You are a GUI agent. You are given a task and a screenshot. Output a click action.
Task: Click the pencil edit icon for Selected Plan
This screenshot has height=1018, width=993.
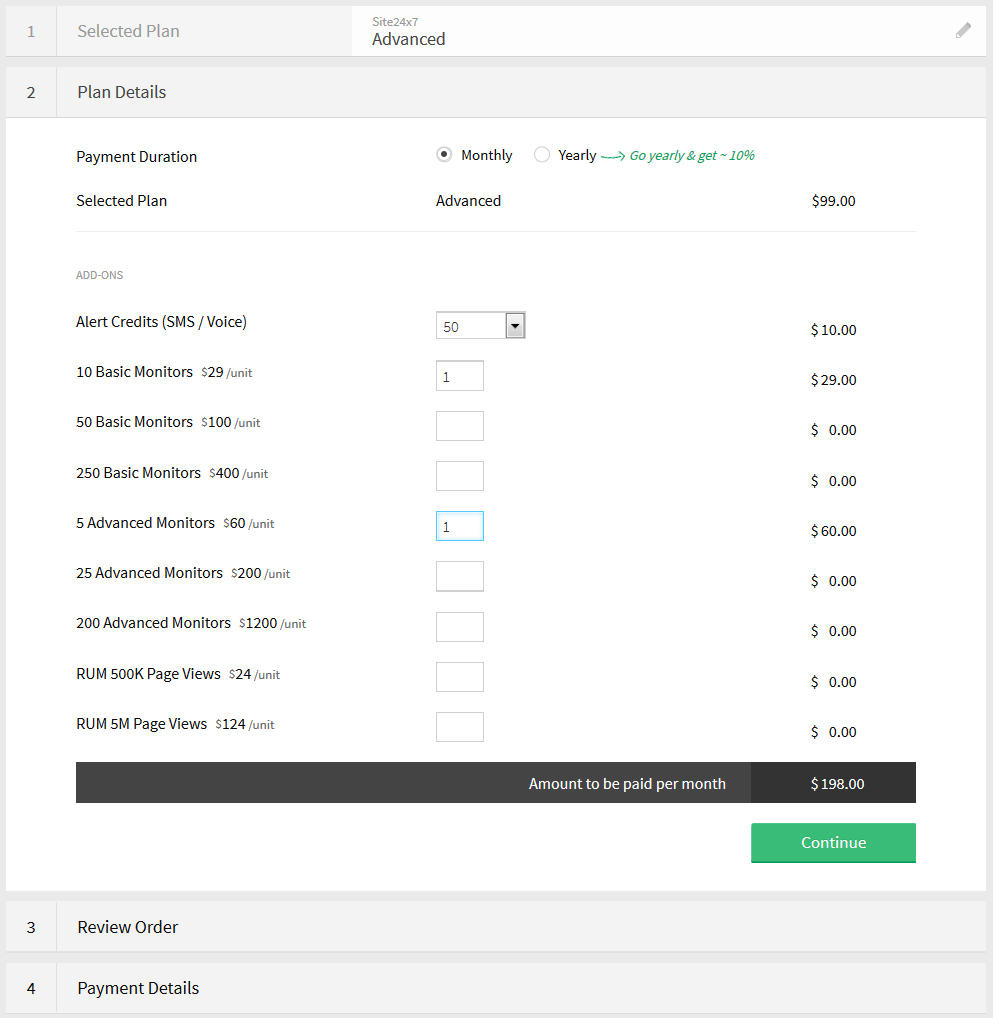pos(963,31)
